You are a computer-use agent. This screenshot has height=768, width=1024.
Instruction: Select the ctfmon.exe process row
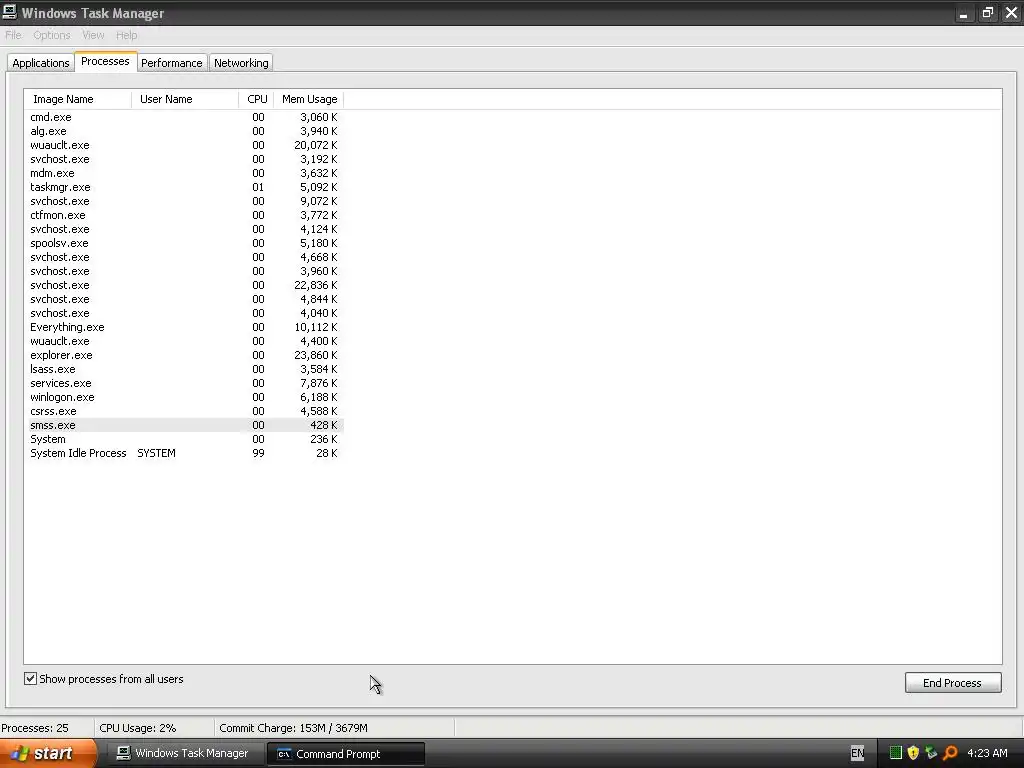(184, 215)
